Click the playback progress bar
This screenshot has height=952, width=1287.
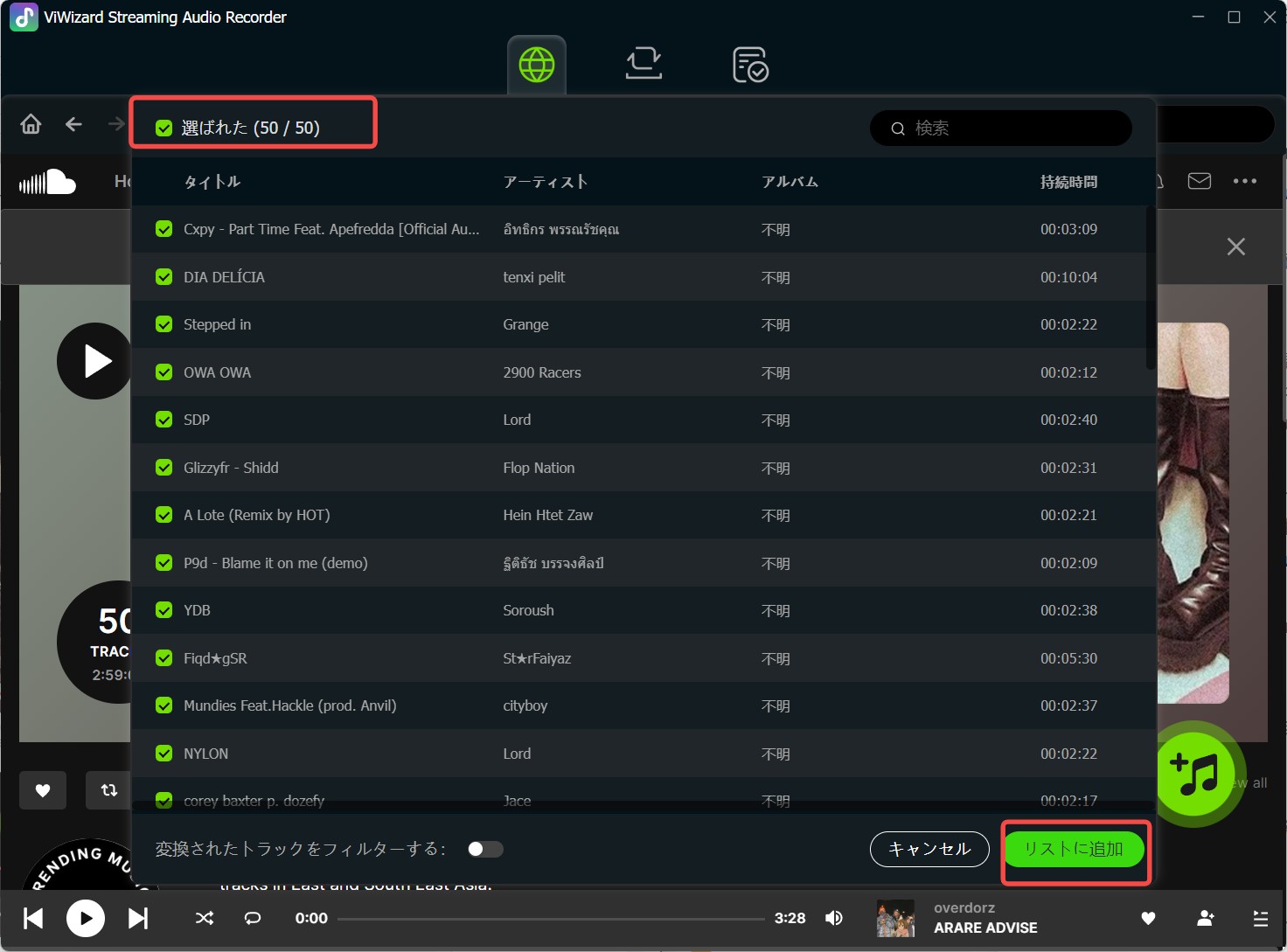(551, 919)
